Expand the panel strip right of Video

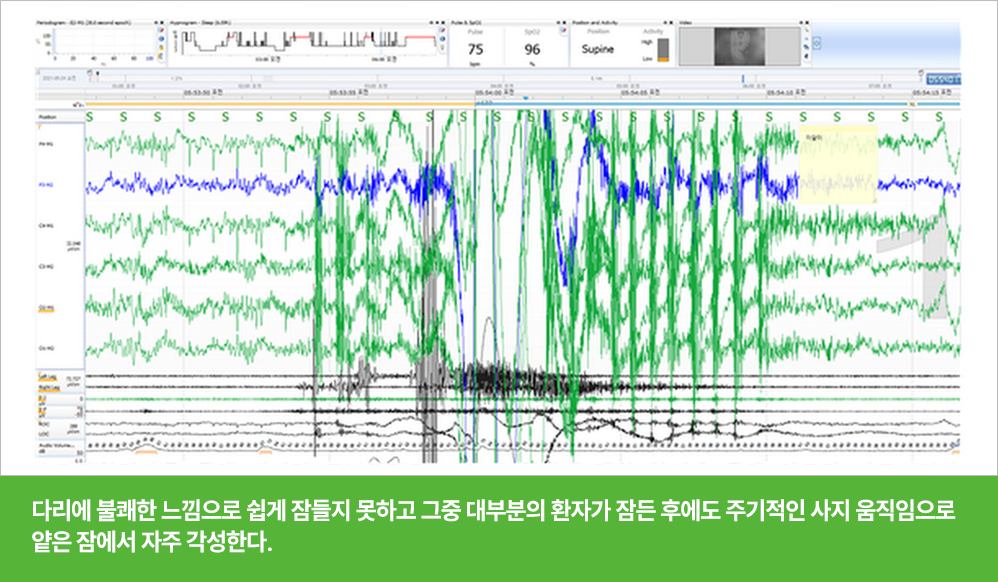tap(817, 44)
